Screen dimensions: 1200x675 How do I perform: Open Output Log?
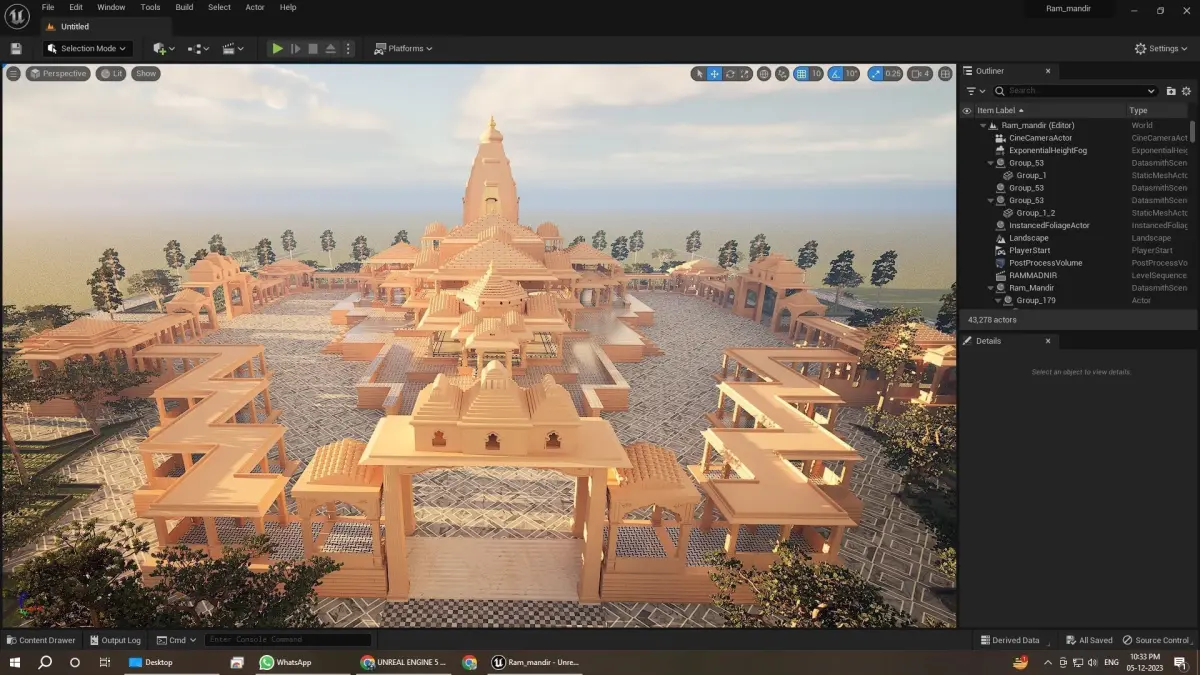point(115,640)
